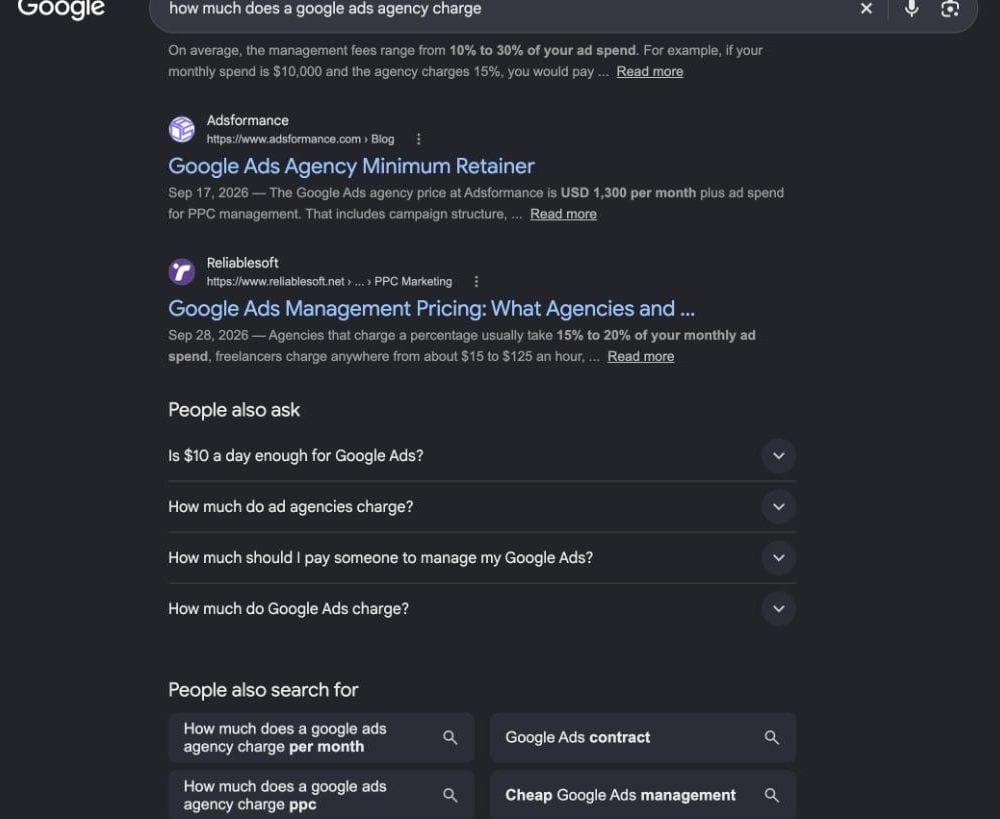The height and width of the screenshot is (819, 1000).
Task: Click the 'Adsformance' site name
Action: pos(247,121)
